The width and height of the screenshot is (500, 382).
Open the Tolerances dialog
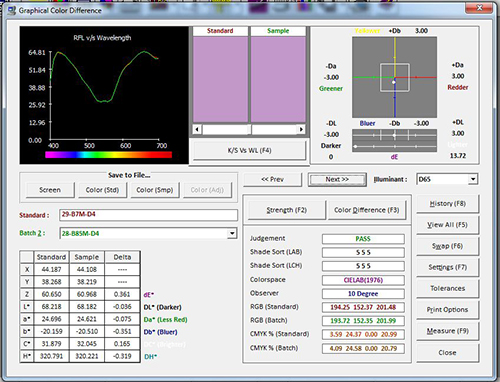(447, 288)
